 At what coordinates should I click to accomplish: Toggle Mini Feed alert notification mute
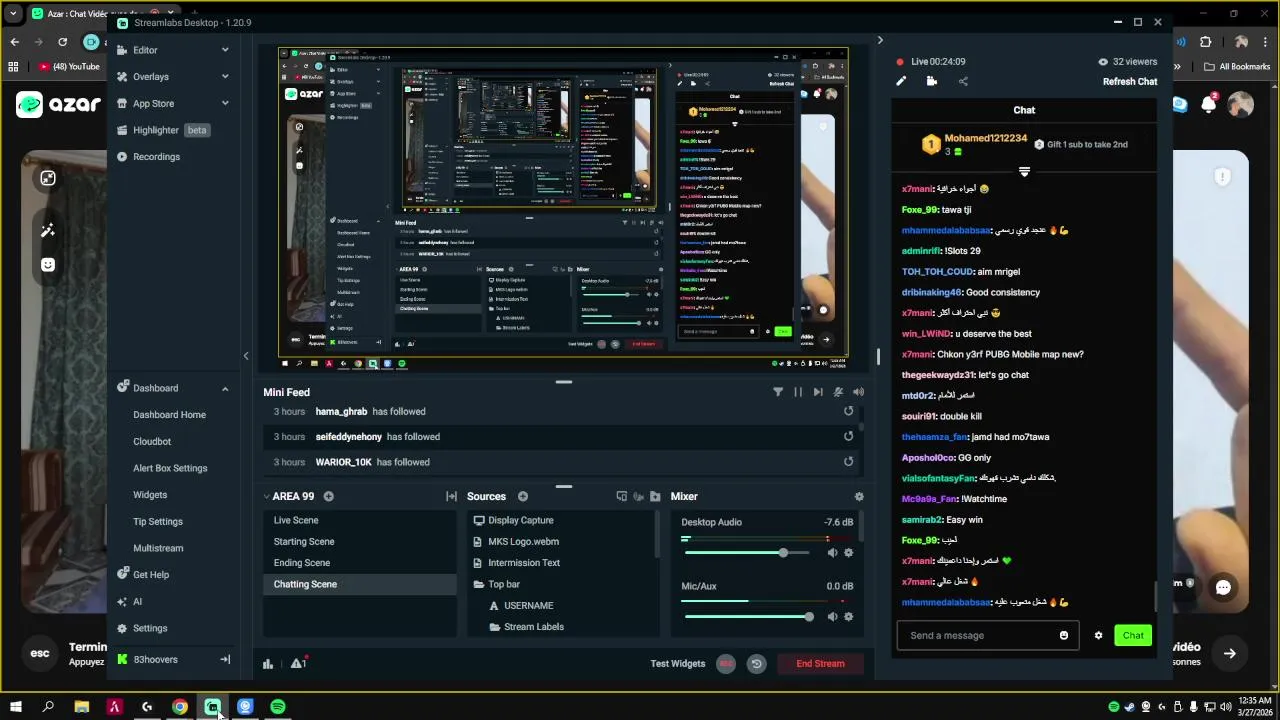[838, 392]
